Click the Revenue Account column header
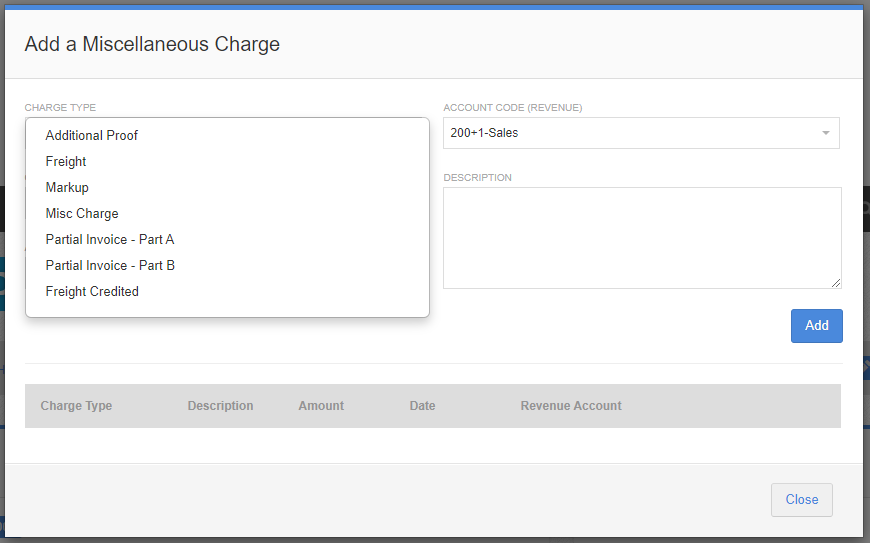The image size is (870, 543). (571, 406)
